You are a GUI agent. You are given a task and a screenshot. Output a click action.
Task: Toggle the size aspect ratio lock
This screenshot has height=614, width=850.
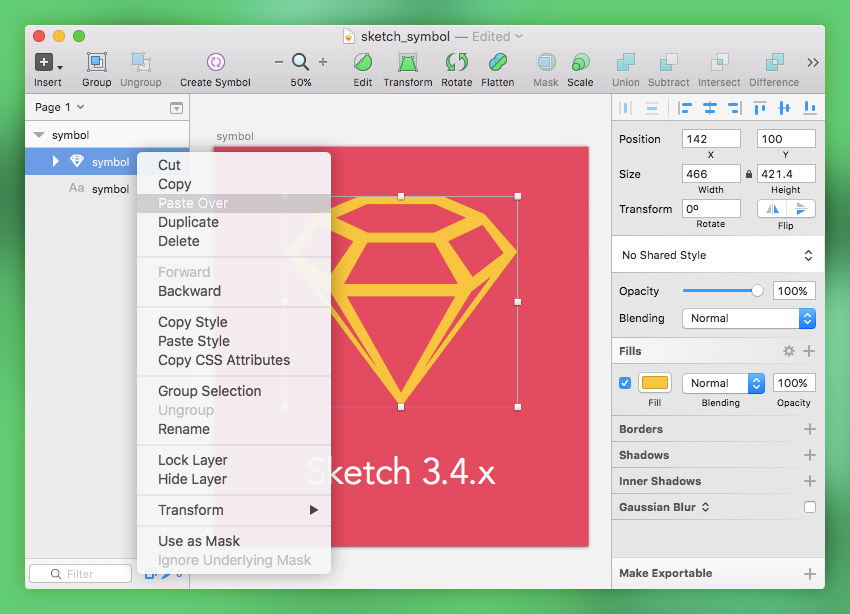pos(748,174)
